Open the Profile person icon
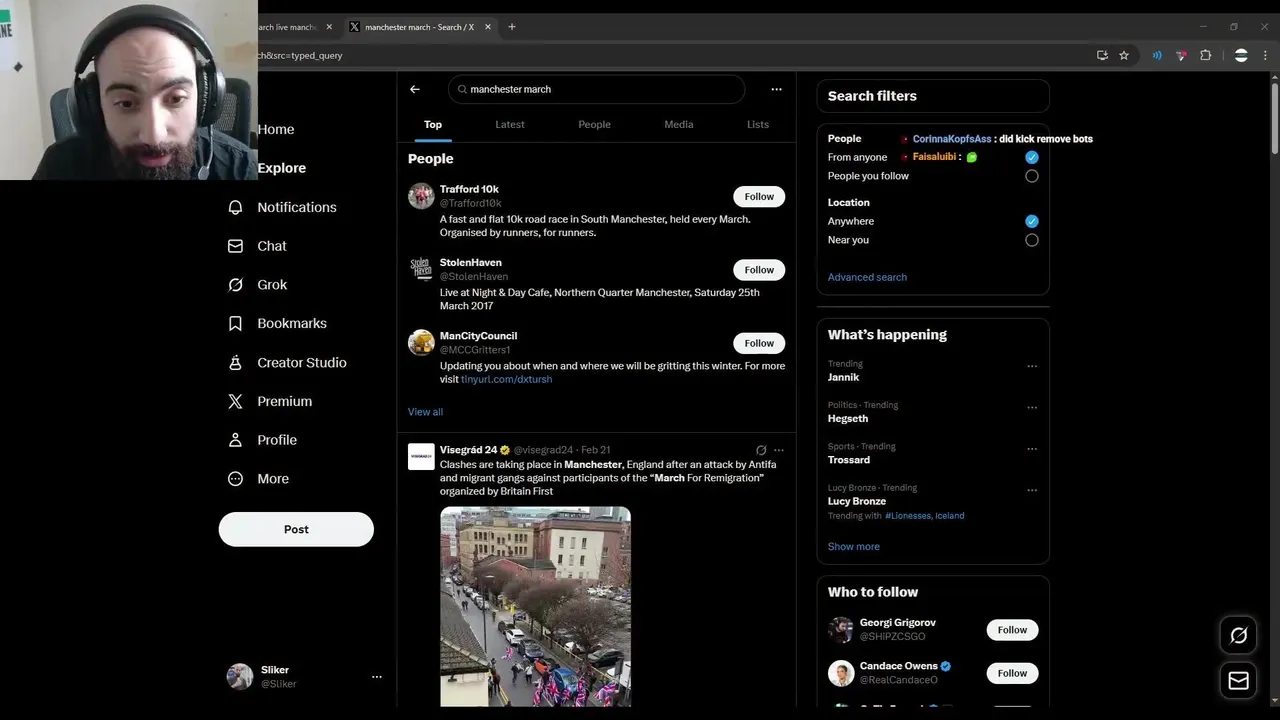Image resolution: width=1280 pixels, height=720 pixels. point(235,440)
